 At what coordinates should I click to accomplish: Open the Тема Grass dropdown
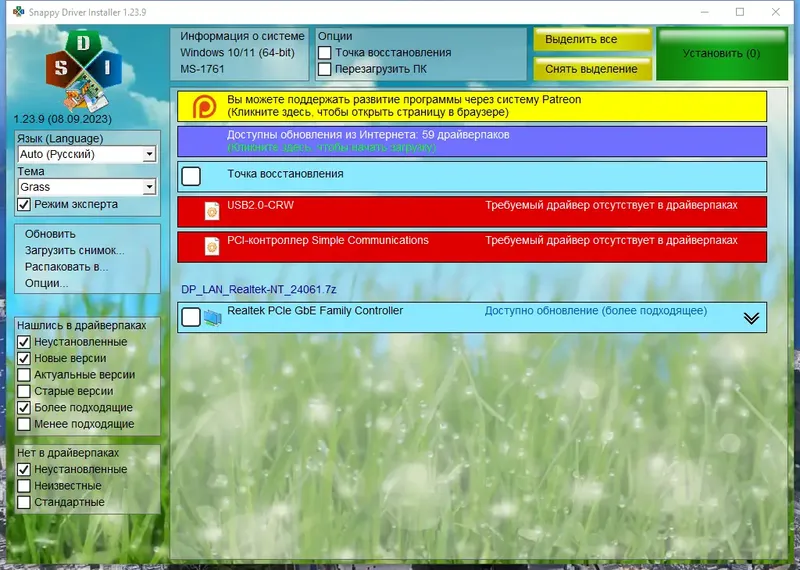(x=87, y=187)
